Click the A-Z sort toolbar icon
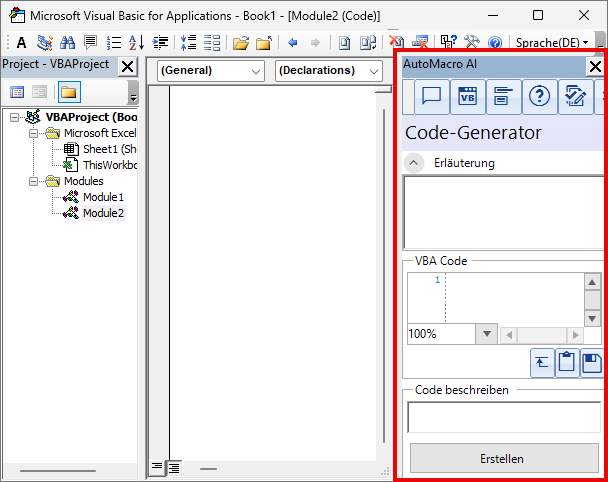The image size is (608, 482). point(136,42)
